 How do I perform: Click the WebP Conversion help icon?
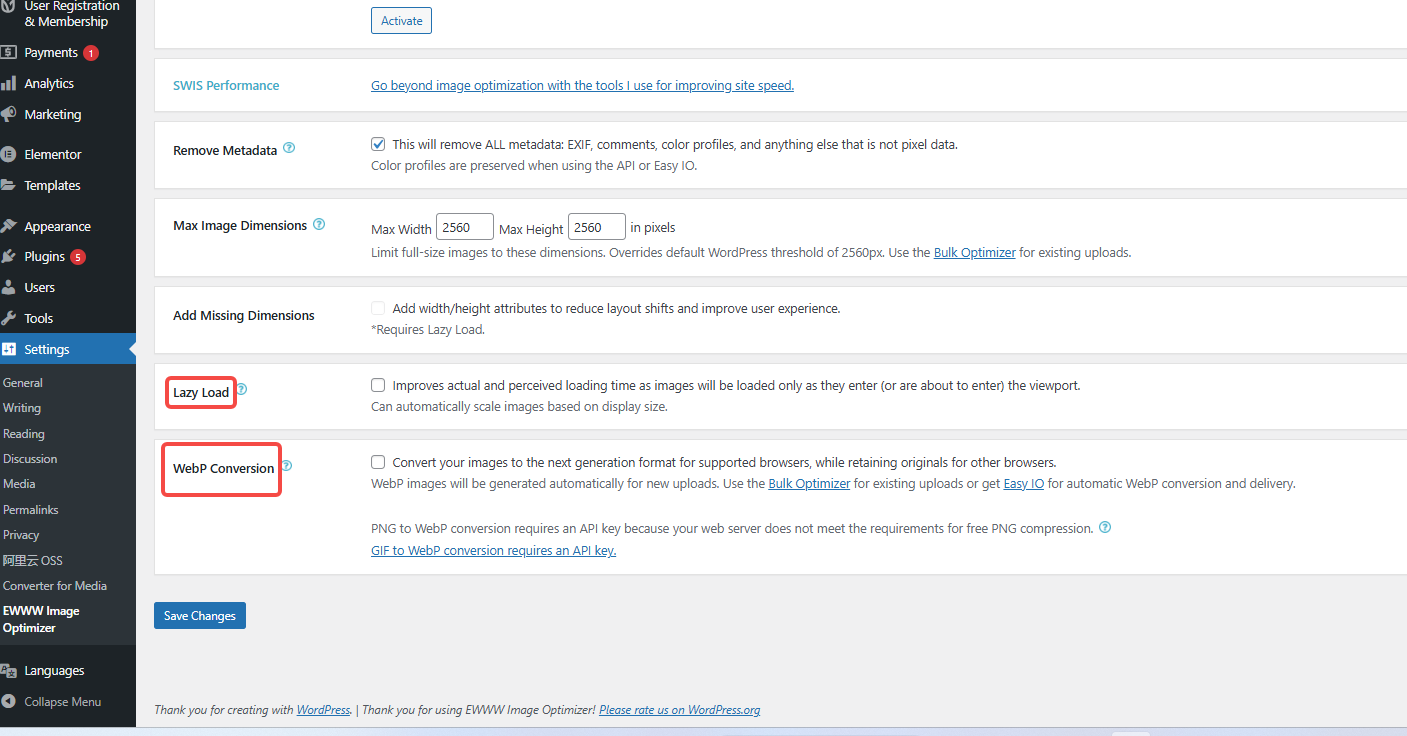click(x=287, y=466)
